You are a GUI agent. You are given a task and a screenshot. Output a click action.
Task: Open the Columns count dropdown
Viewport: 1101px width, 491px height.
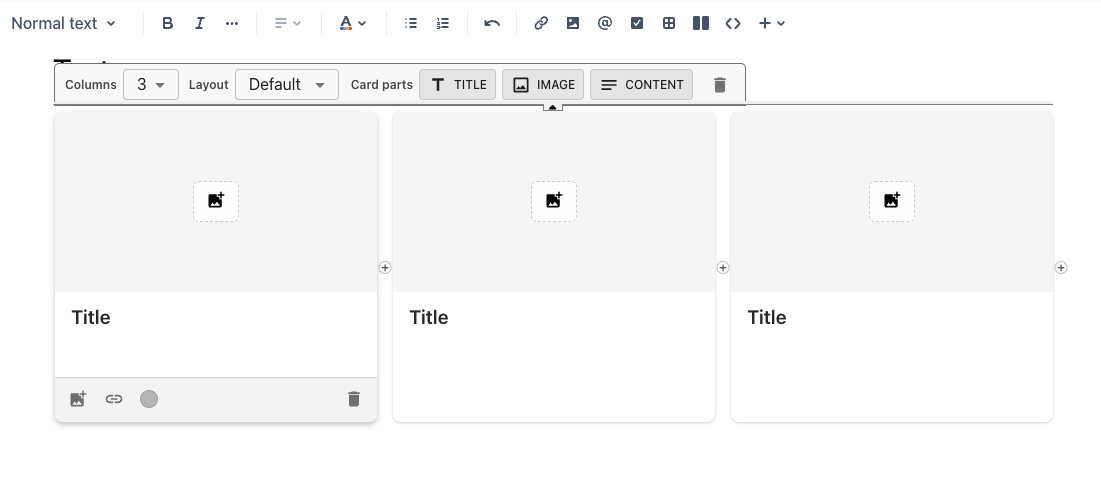[151, 85]
